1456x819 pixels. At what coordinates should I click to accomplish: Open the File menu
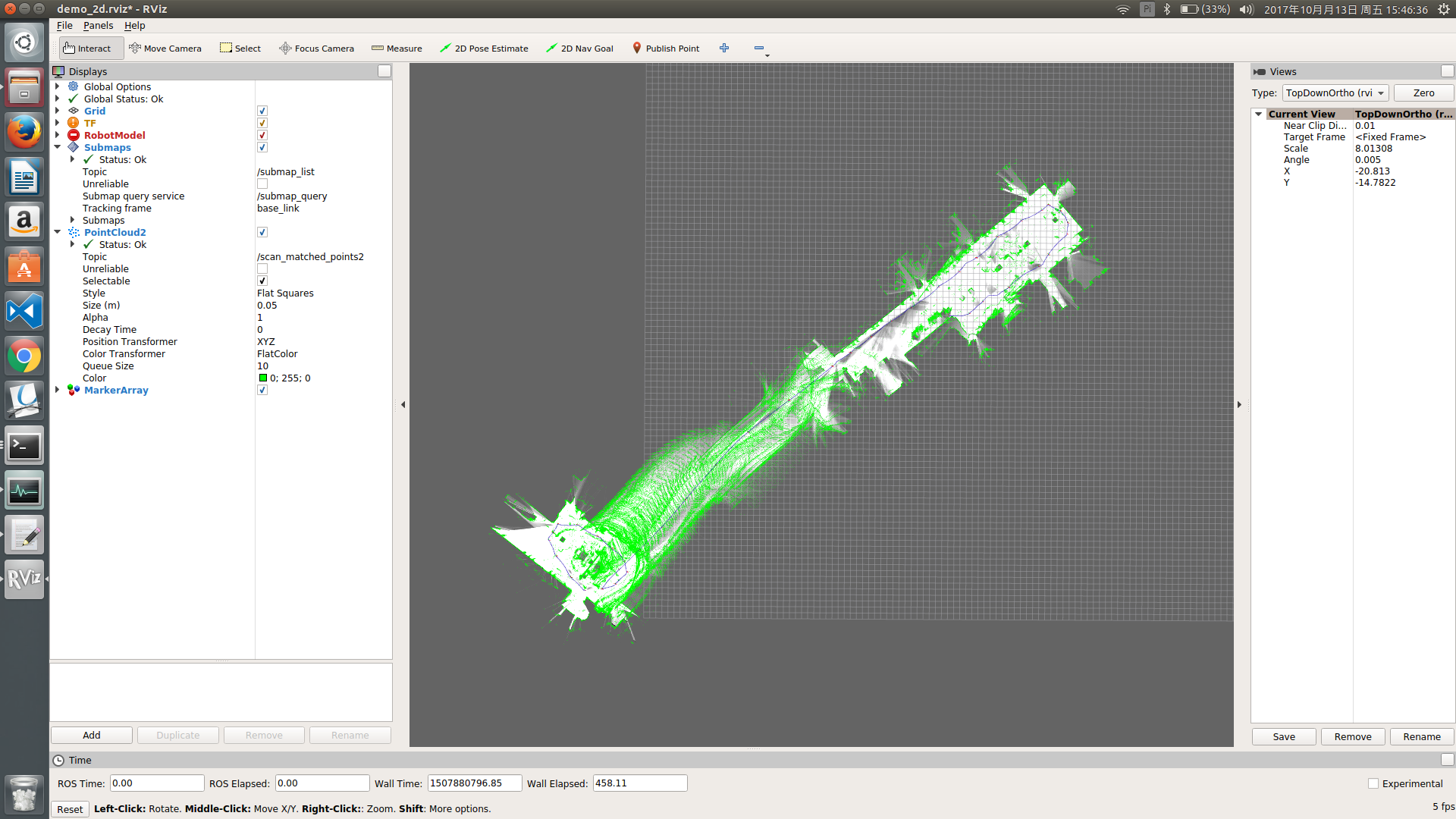(x=64, y=25)
